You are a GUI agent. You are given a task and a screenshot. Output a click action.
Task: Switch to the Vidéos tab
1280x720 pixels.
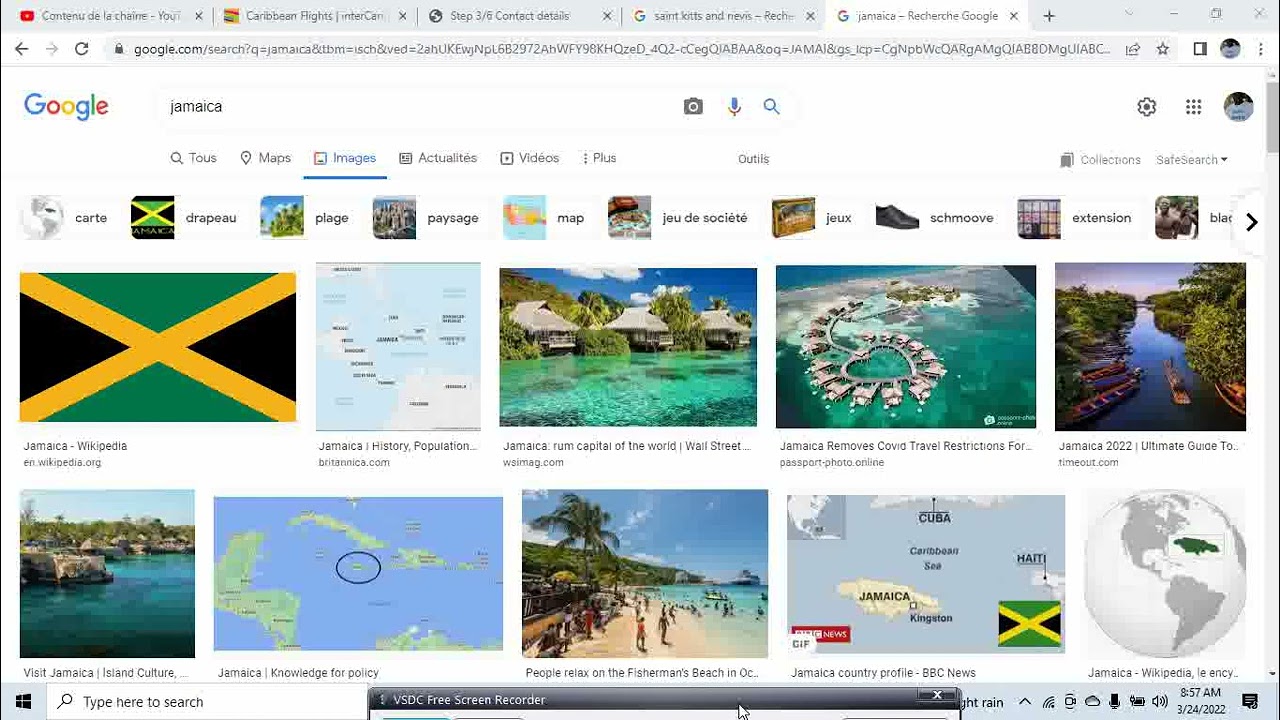tap(530, 158)
